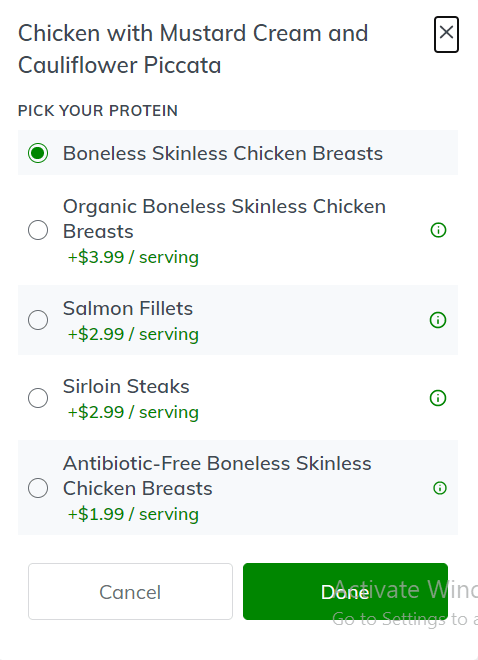
Task: Cancel the protein selection
Action: click(130, 591)
